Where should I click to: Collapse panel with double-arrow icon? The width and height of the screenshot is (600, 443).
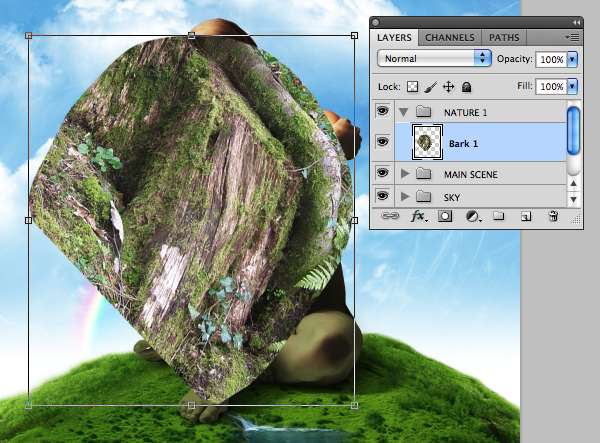pyautogui.click(x=576, y=23)
